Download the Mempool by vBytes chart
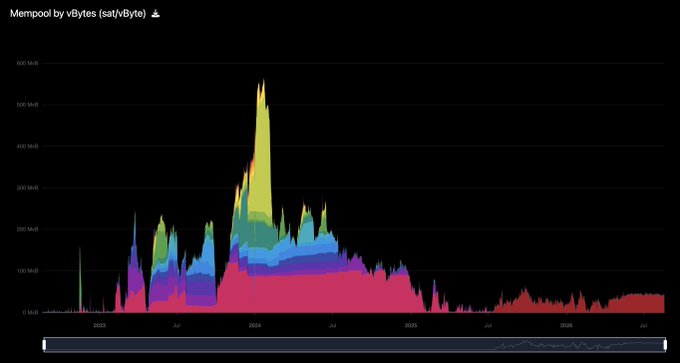The image size is (680, 363). (x=156, y=13)
